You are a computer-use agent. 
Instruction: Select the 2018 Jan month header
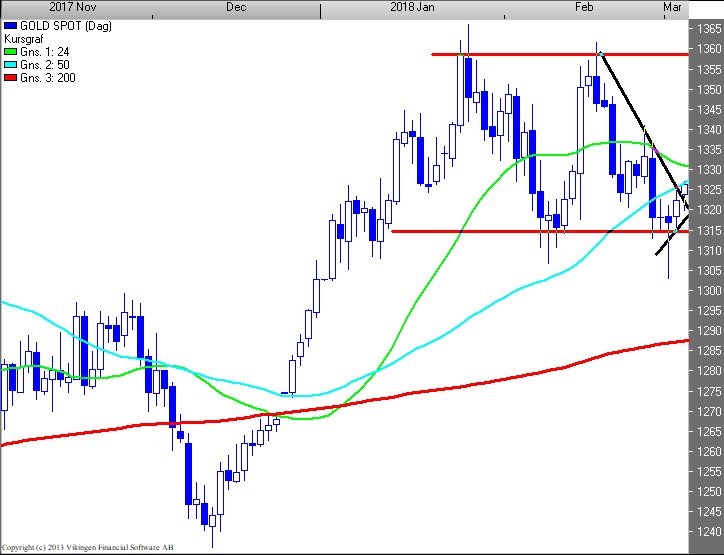point(413,7)
